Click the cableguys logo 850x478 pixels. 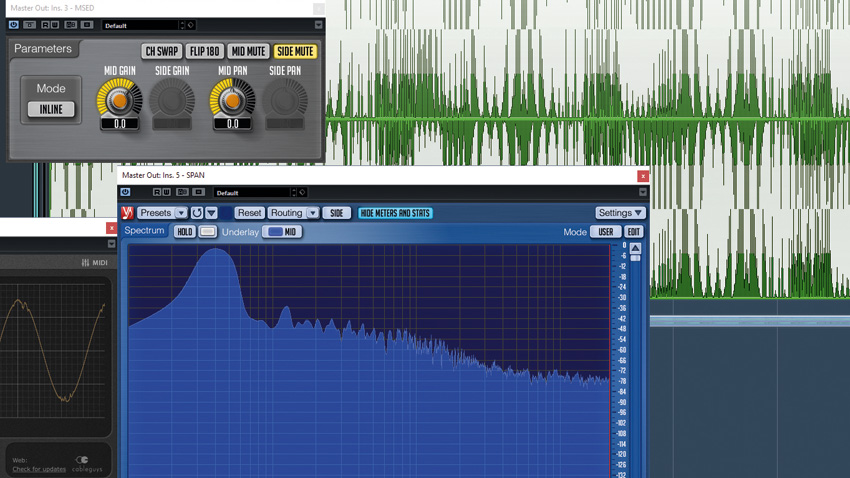(x=88, y=464)
